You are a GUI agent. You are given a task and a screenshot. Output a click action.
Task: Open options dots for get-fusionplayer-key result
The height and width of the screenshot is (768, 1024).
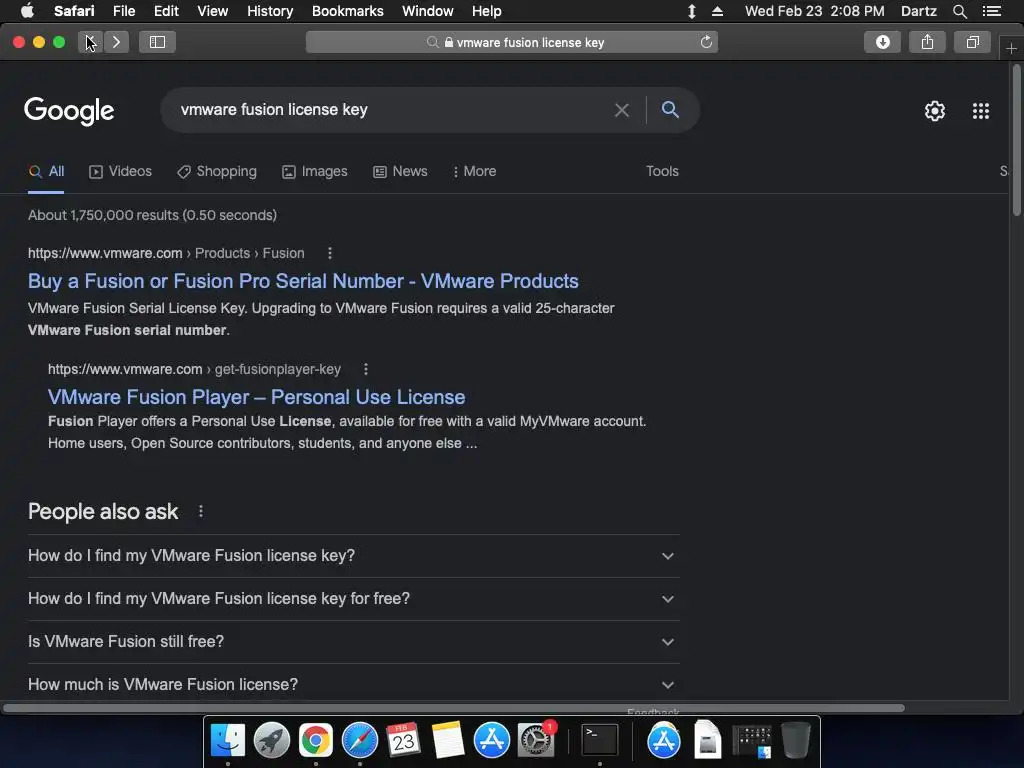[366, 370]
